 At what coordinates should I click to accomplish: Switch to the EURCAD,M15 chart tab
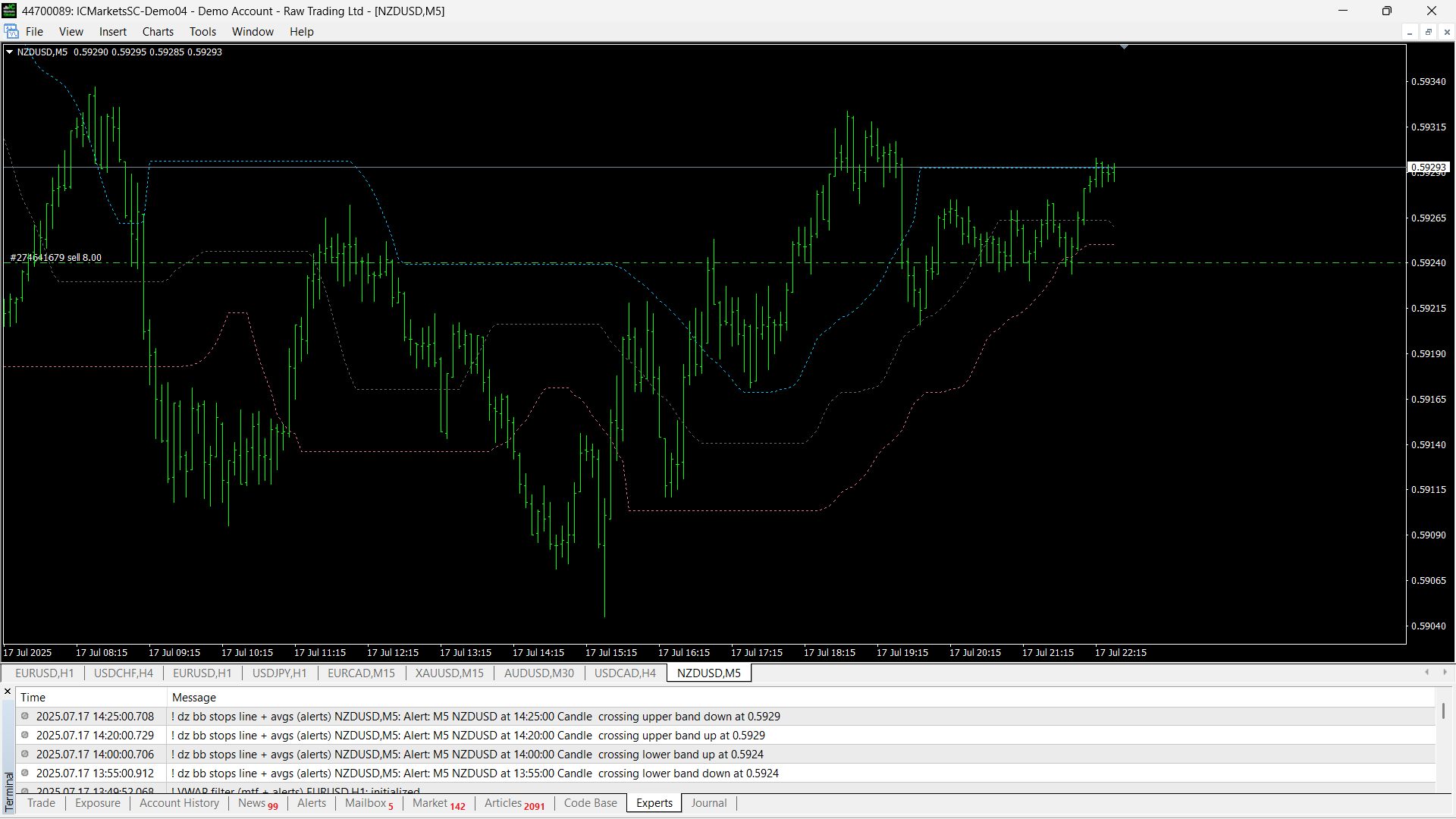click(361, 673)
